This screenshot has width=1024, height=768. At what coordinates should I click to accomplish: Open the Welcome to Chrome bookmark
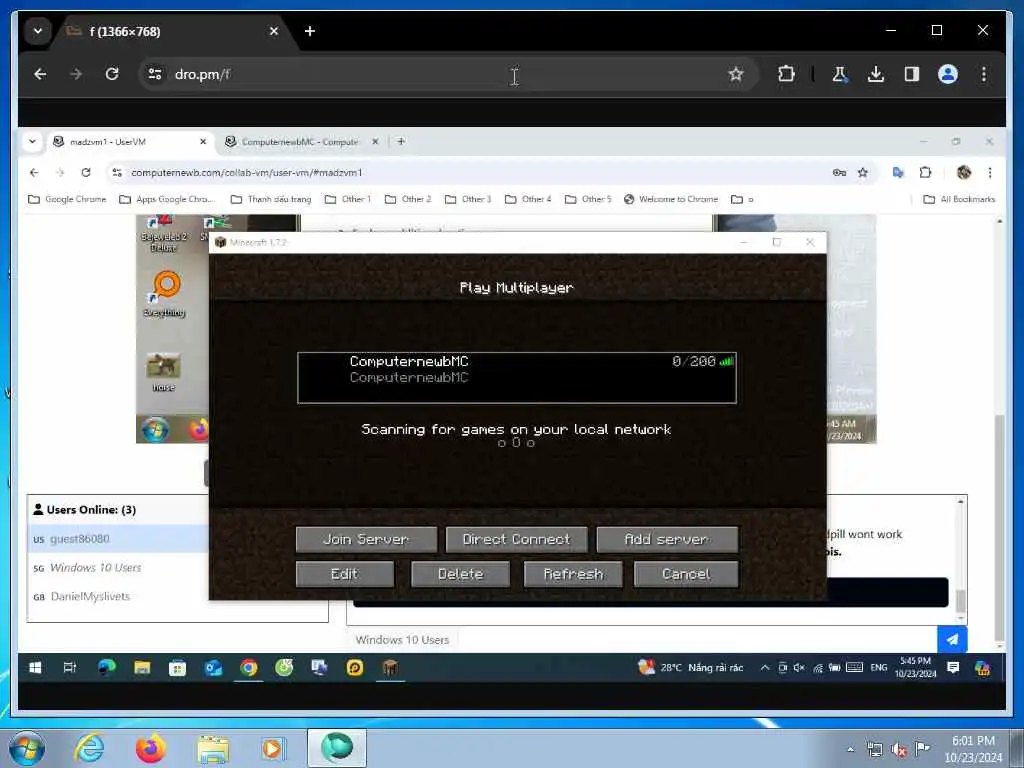[x=671, y=199]
